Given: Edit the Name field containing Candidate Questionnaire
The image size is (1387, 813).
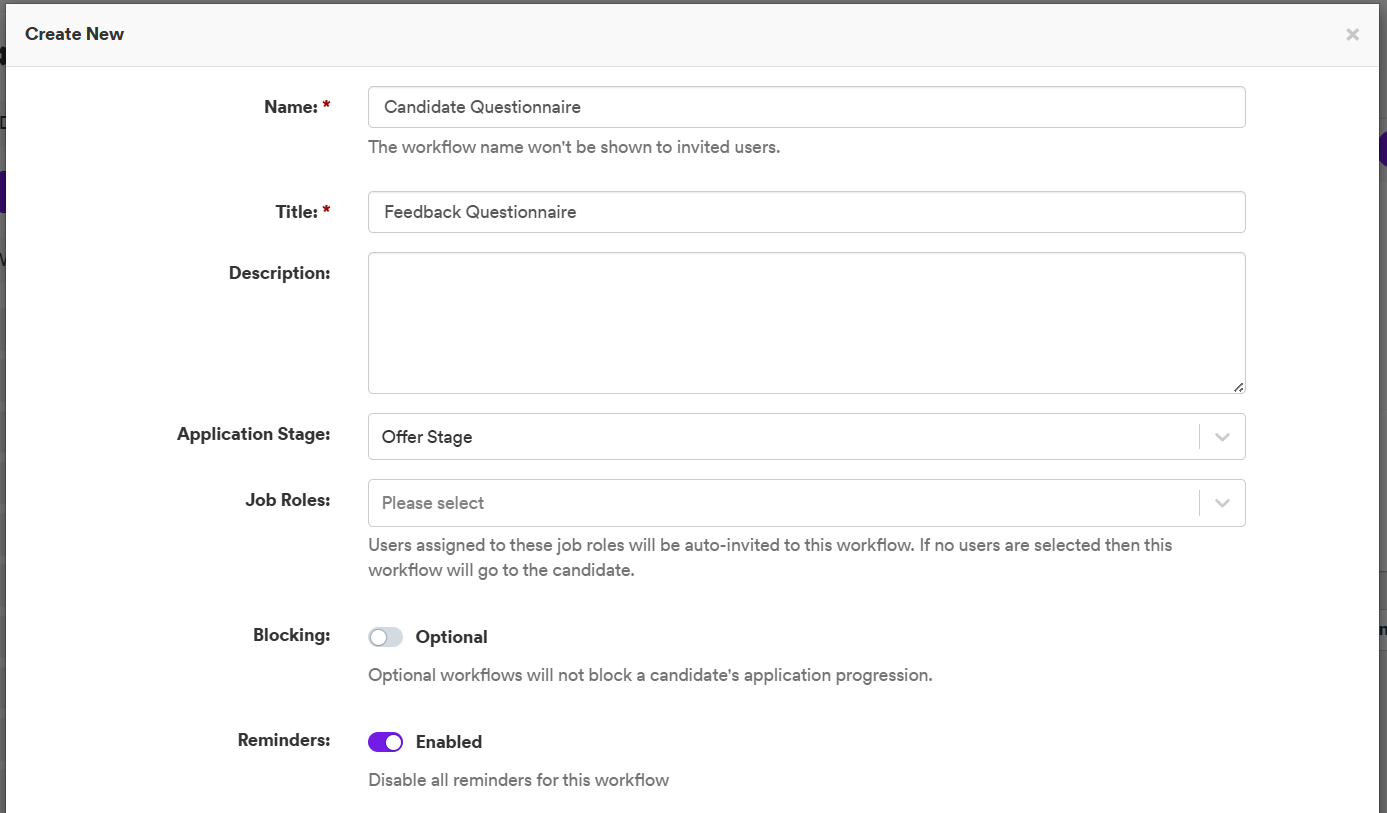Looking at the screenshot, I should click(806, 107).
